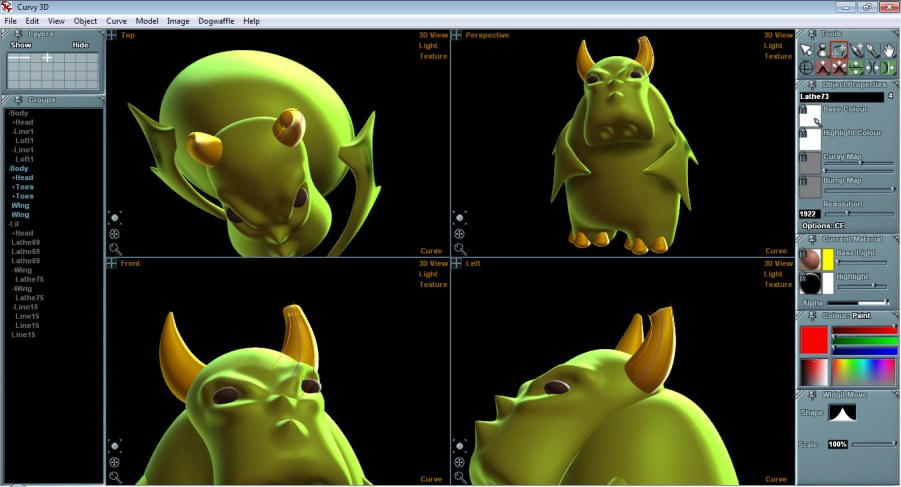The image size is (901, 487).
Task: Click the 1922 resolution value field
Action: [810, 214]
